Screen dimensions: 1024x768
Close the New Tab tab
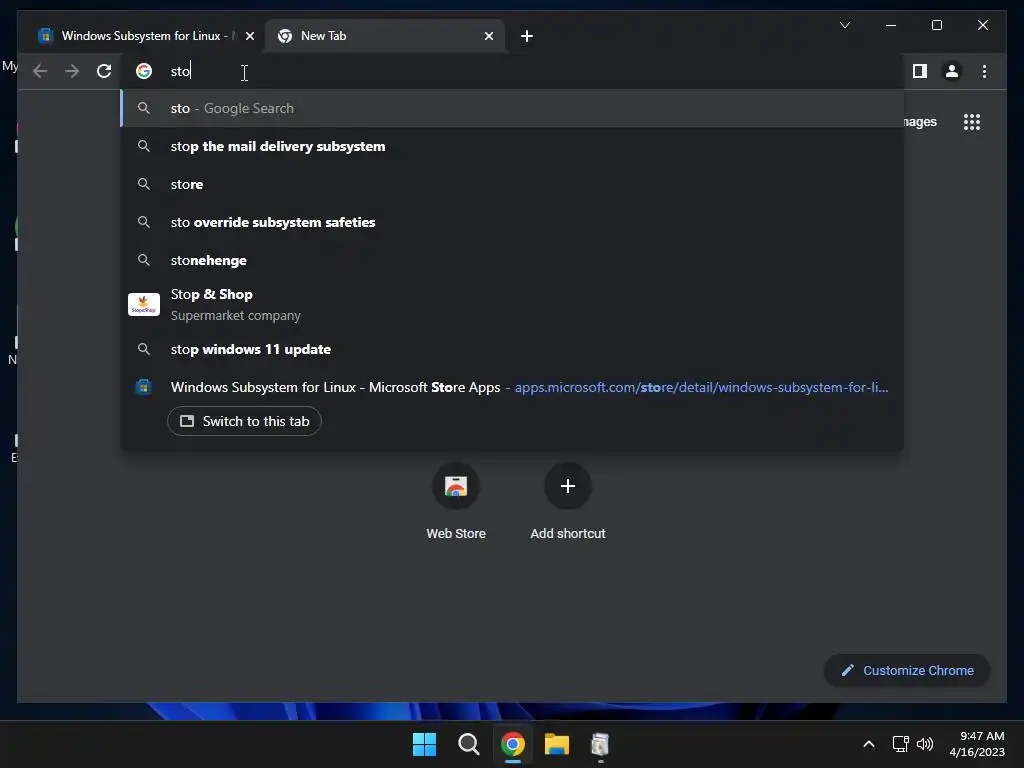pos(488,36)
